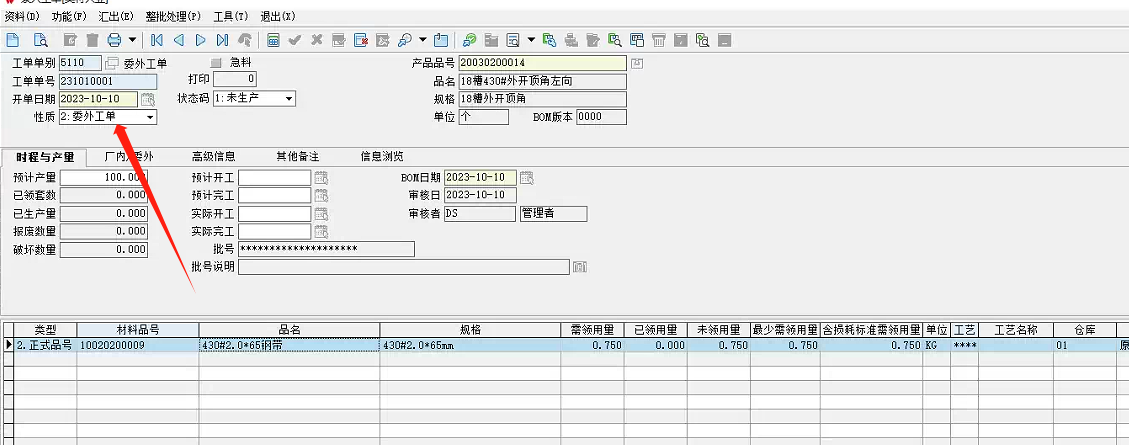Image resolution: width=1129 pixels, height=445 pixels.
Task: Open the calendar picker beside 开单日期
Action: pos(148,99)
